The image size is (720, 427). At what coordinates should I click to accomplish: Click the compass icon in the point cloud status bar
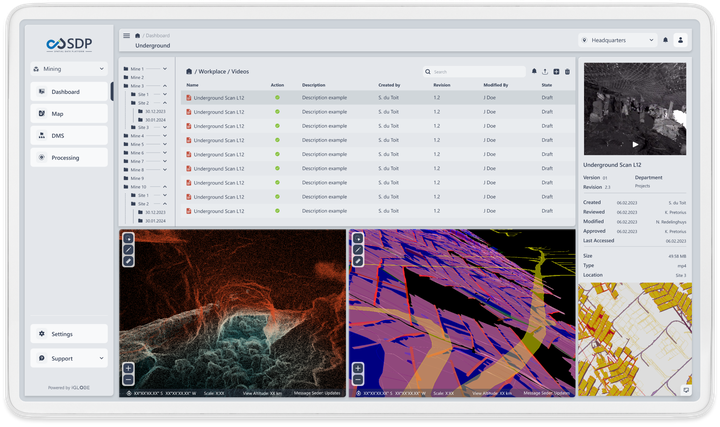tap(129, 393)
